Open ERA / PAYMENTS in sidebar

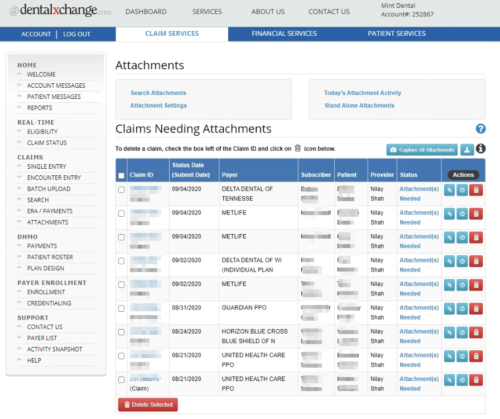(x=50, y=211)
